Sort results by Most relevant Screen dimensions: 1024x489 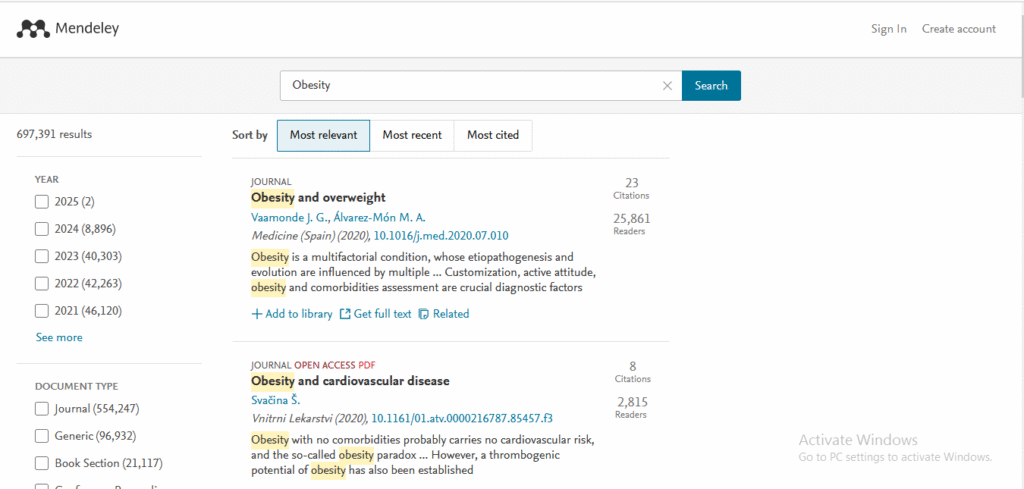coord(323,136)
